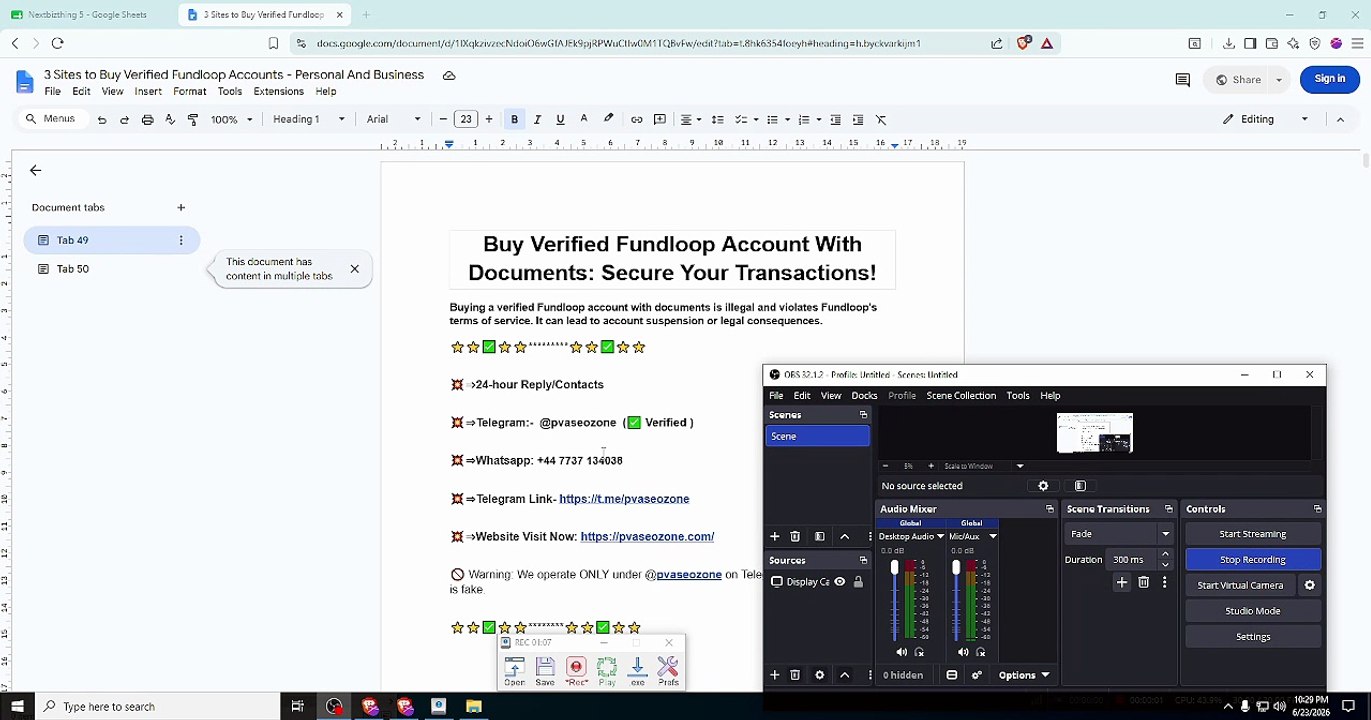
Task: Close the document tabs sidebar arrow
Action: click(x=35, y=171)
